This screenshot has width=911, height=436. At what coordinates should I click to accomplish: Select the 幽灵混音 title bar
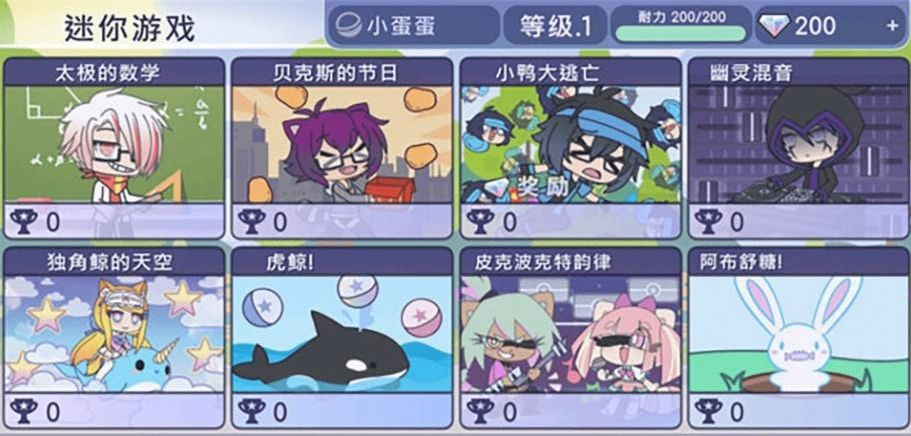(798, 73)
